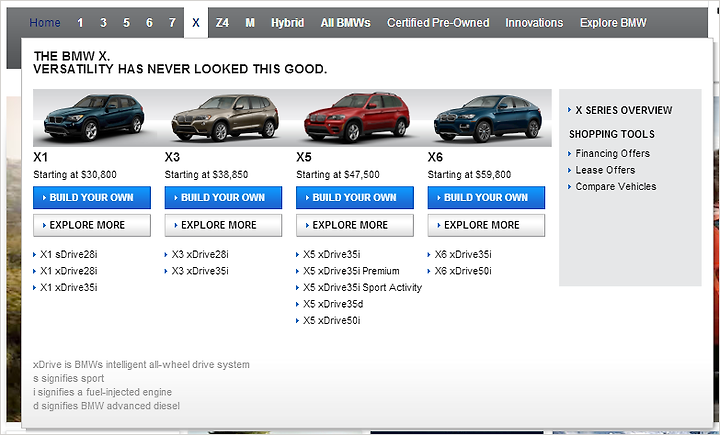This screenshot has width=720, height=435.
Task: Click Explore More under X5
Action: [x=354, y=225]
